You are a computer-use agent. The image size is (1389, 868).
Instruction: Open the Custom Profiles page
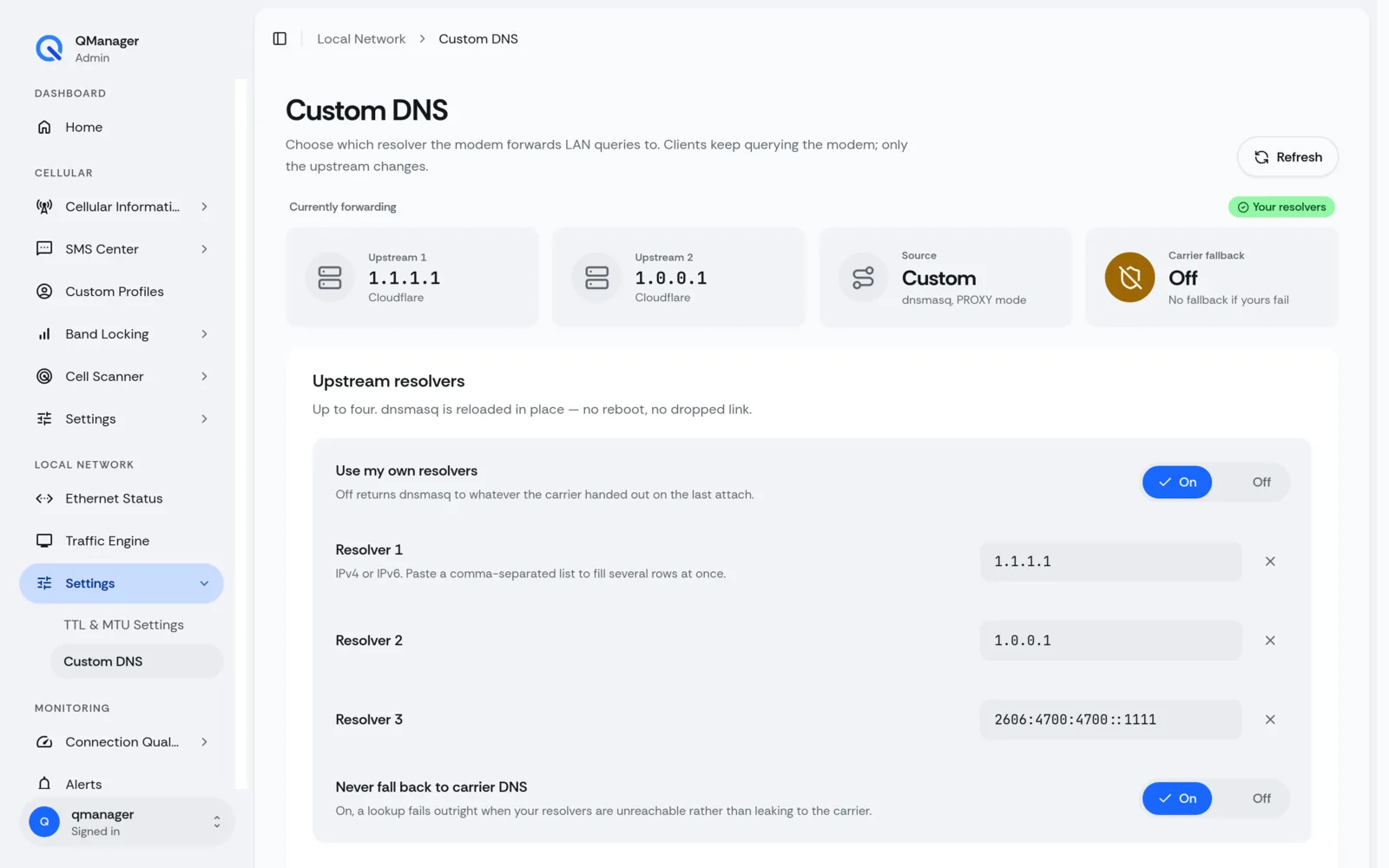pos(122,292)
